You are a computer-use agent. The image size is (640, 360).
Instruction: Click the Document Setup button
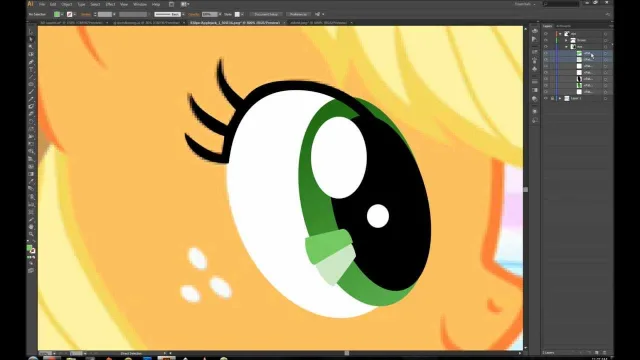pos(266,14)
